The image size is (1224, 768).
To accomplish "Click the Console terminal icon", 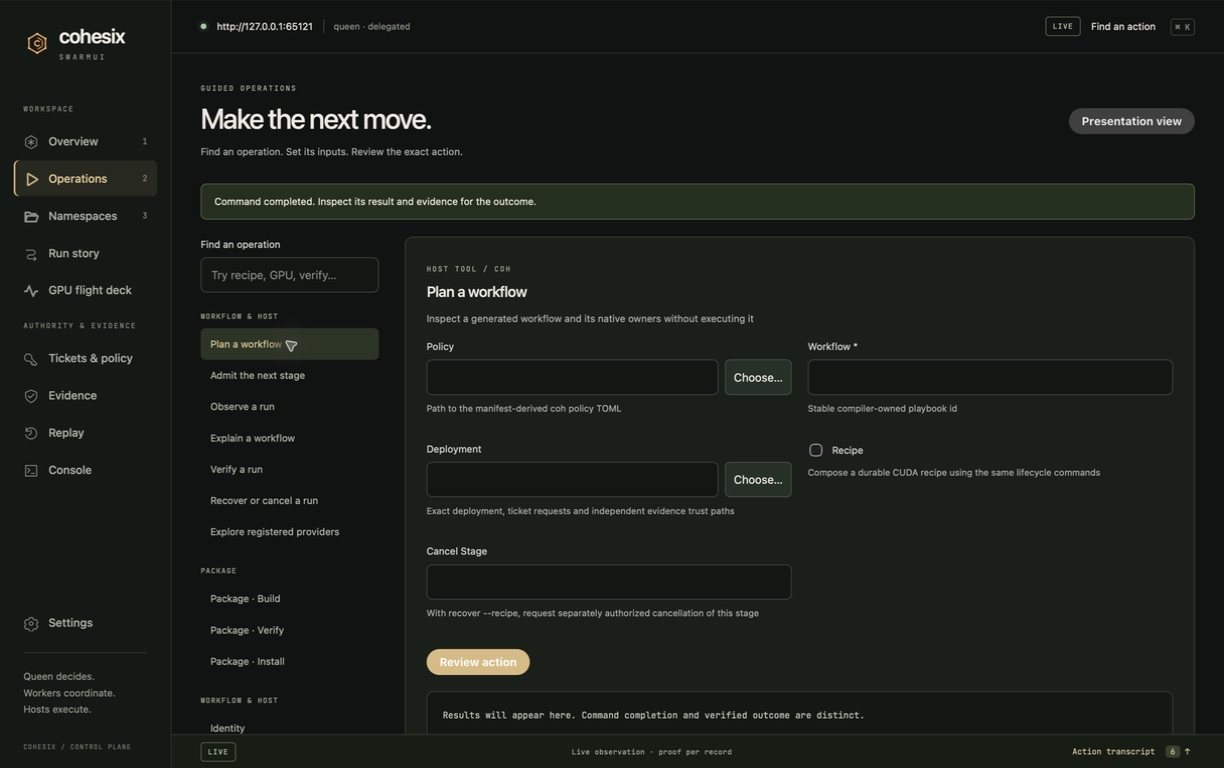I will 31,470.
